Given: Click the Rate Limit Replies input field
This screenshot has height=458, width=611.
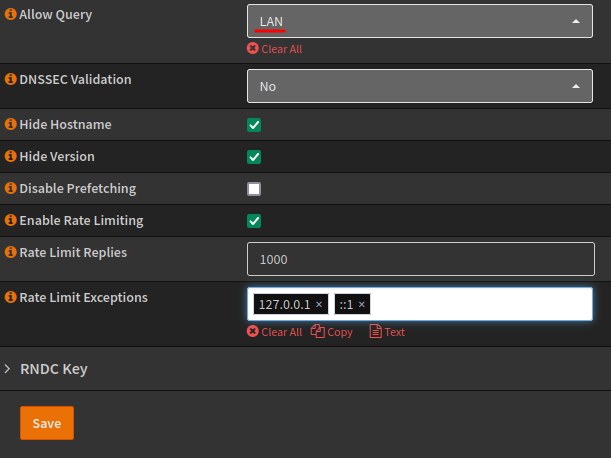Looking at the screenshot, I should (x=421, y=259).
